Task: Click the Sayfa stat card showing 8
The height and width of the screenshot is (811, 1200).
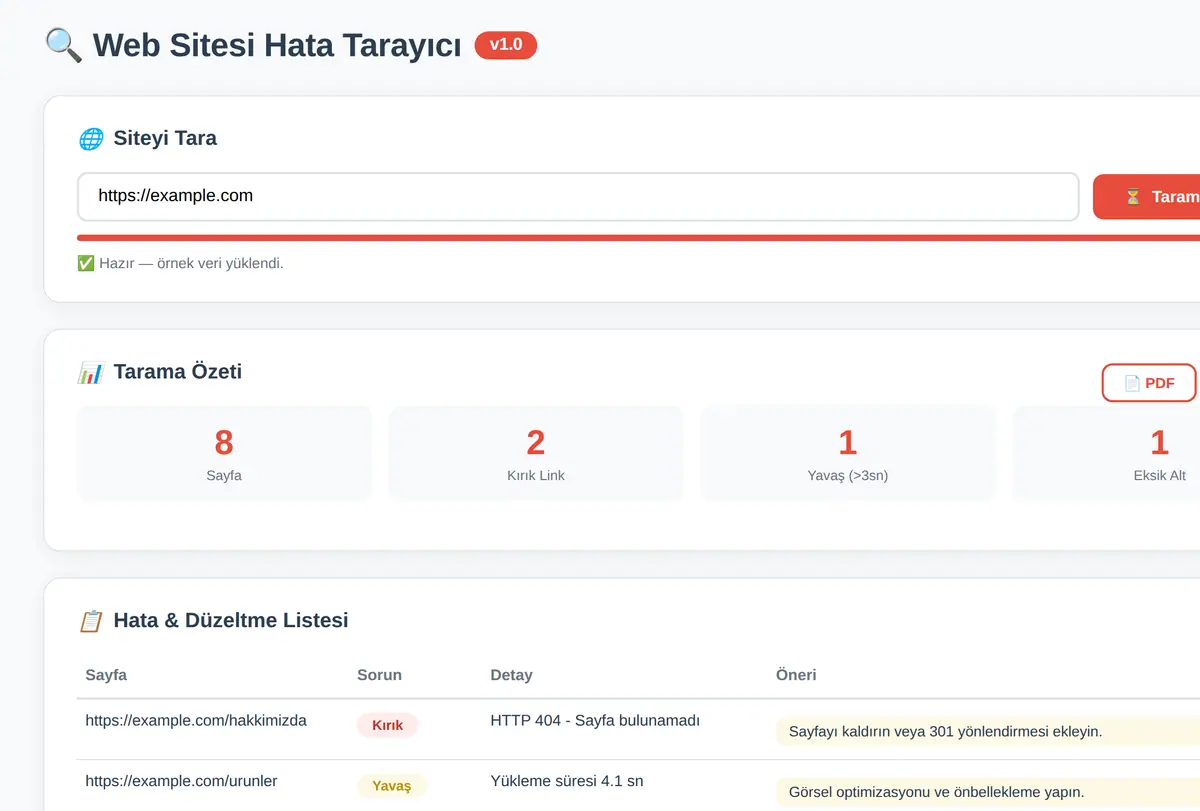Action: (x=224, y=453)
